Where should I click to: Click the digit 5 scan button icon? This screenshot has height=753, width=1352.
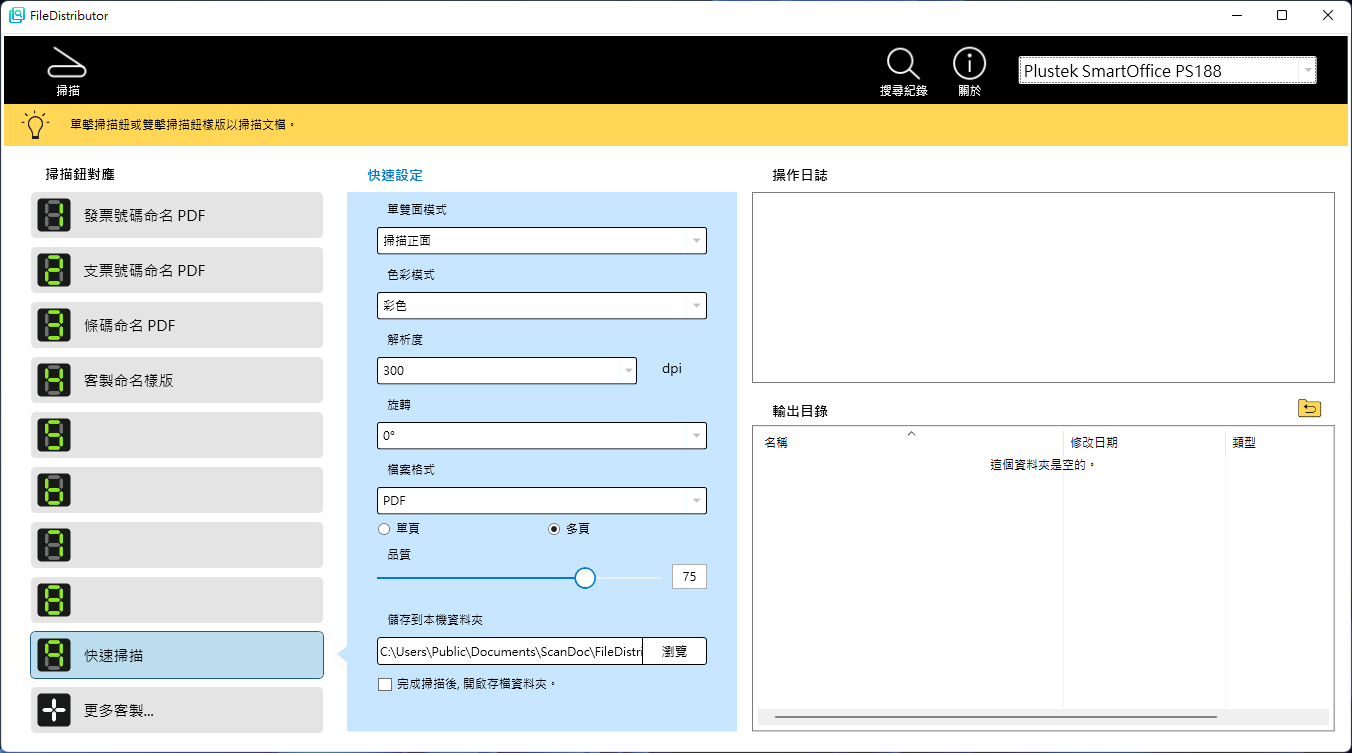pos(54,435)
